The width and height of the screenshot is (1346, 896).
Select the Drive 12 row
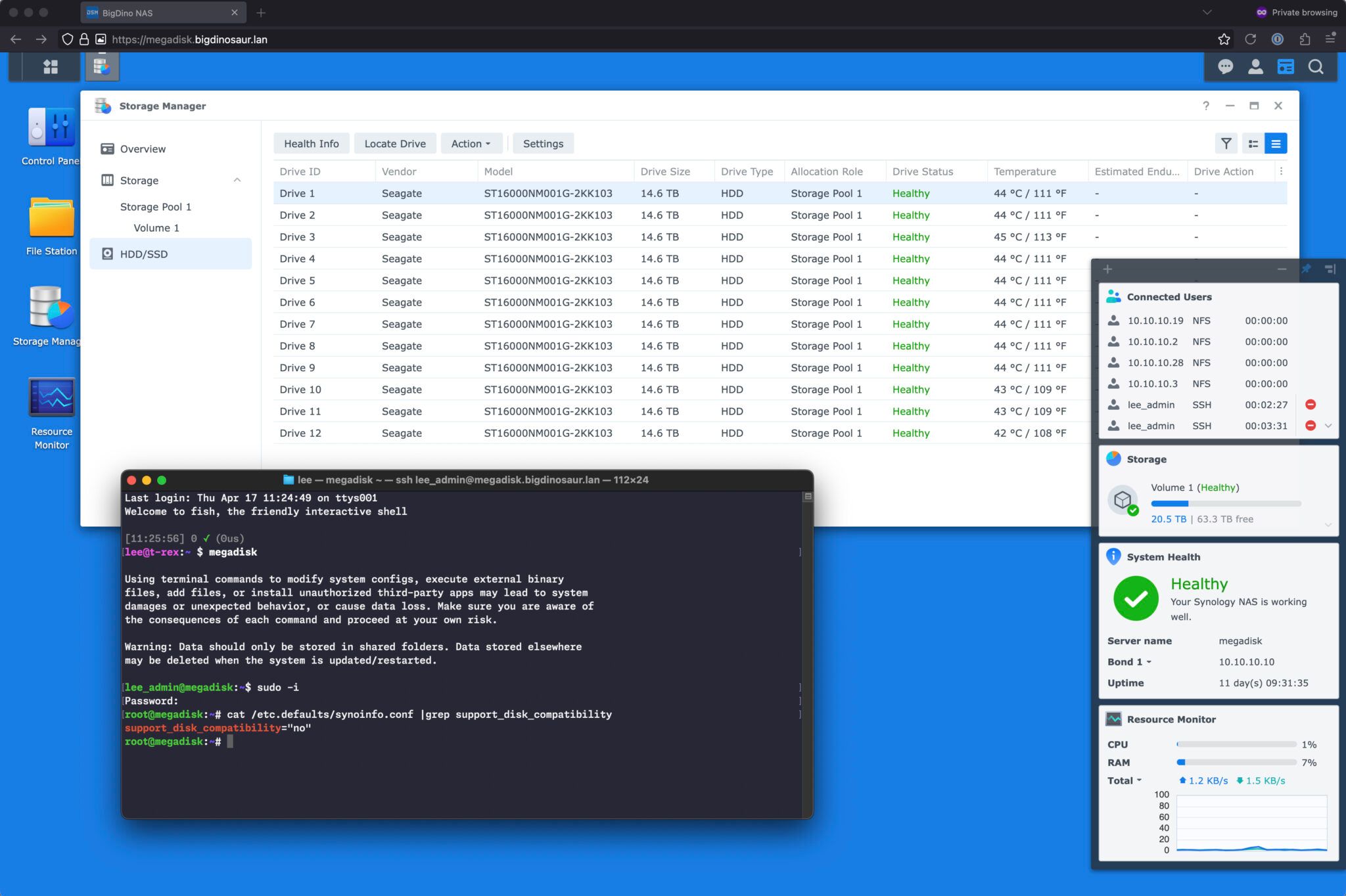[682, 433]
